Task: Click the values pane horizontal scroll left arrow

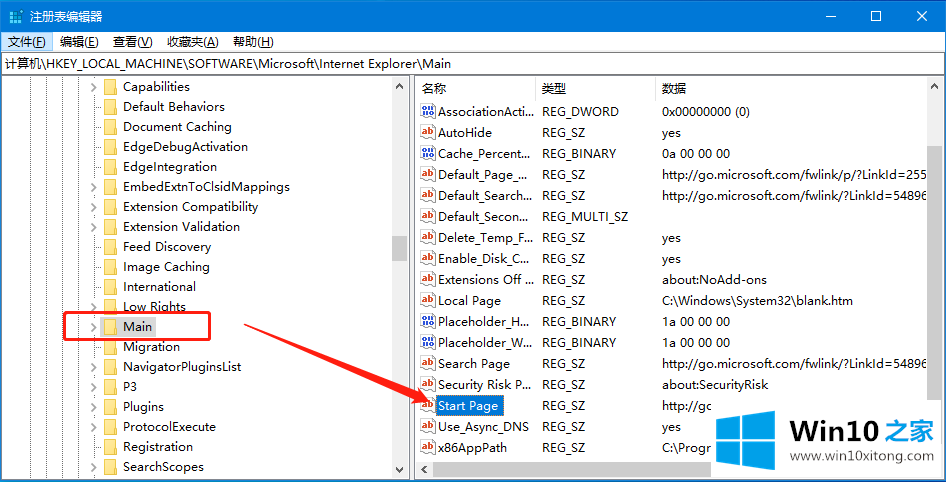Action: pos(424,469)
